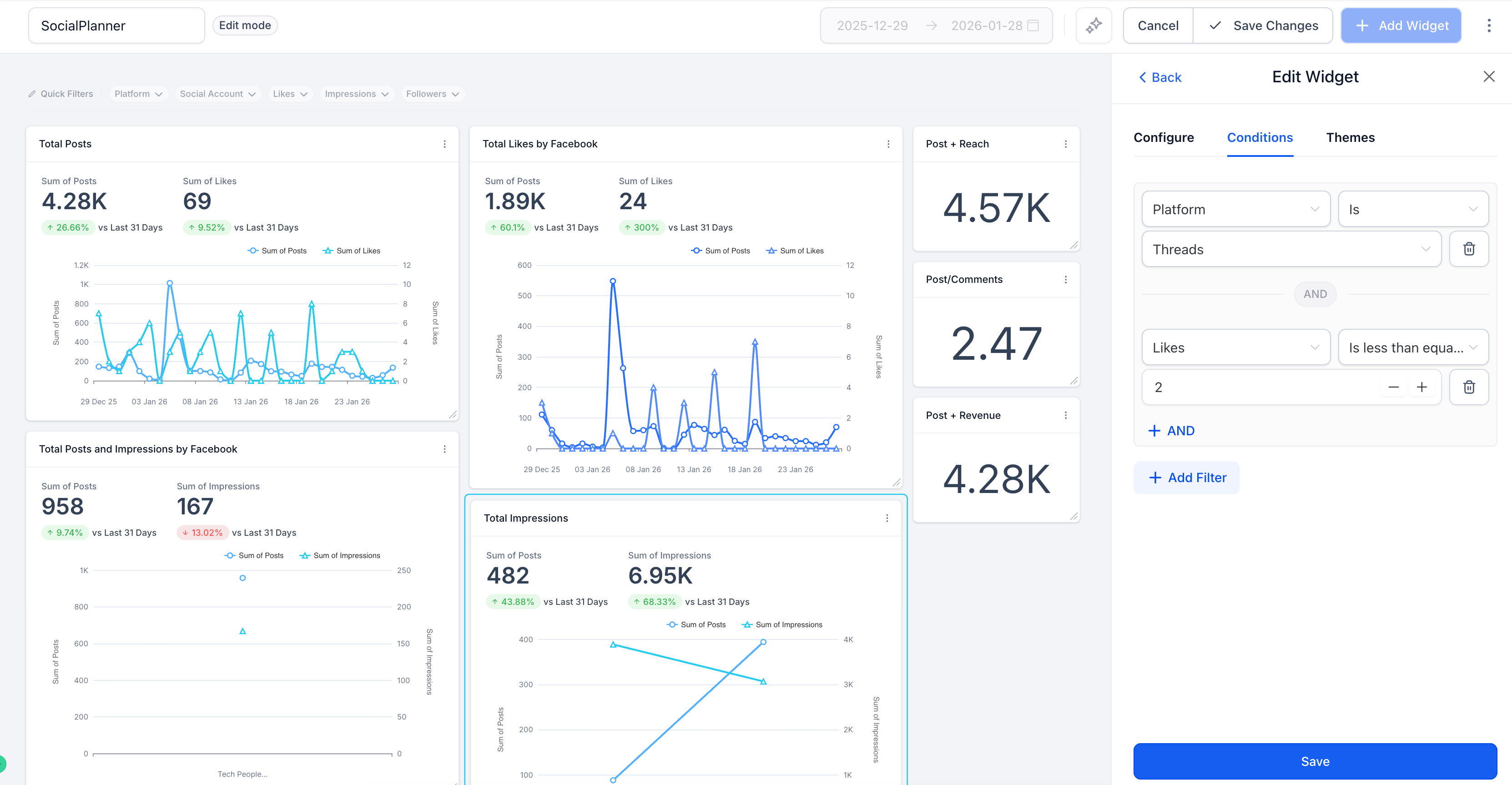
Task: Expand the Platform condition field dropdown
Action: pos(1235,210)
